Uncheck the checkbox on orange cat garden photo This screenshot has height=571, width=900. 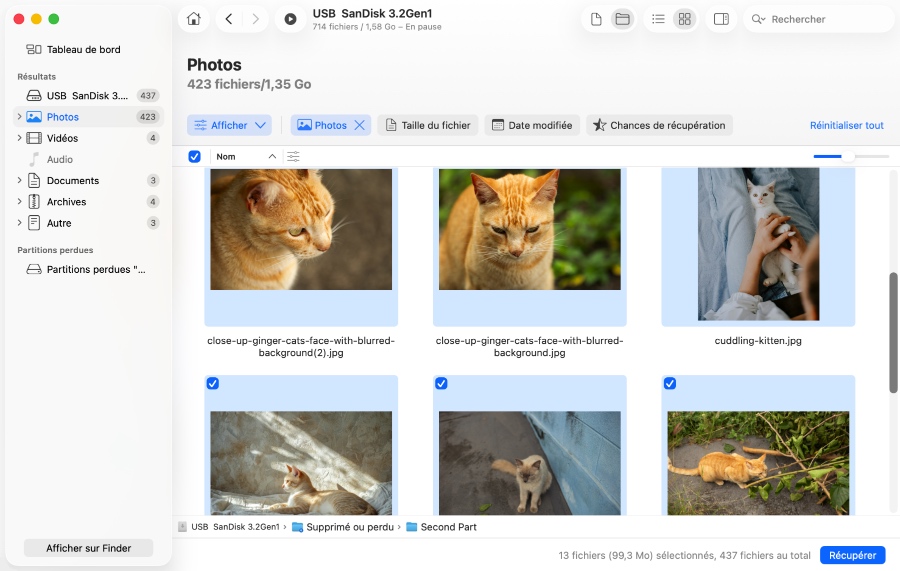tap(670, 384)
